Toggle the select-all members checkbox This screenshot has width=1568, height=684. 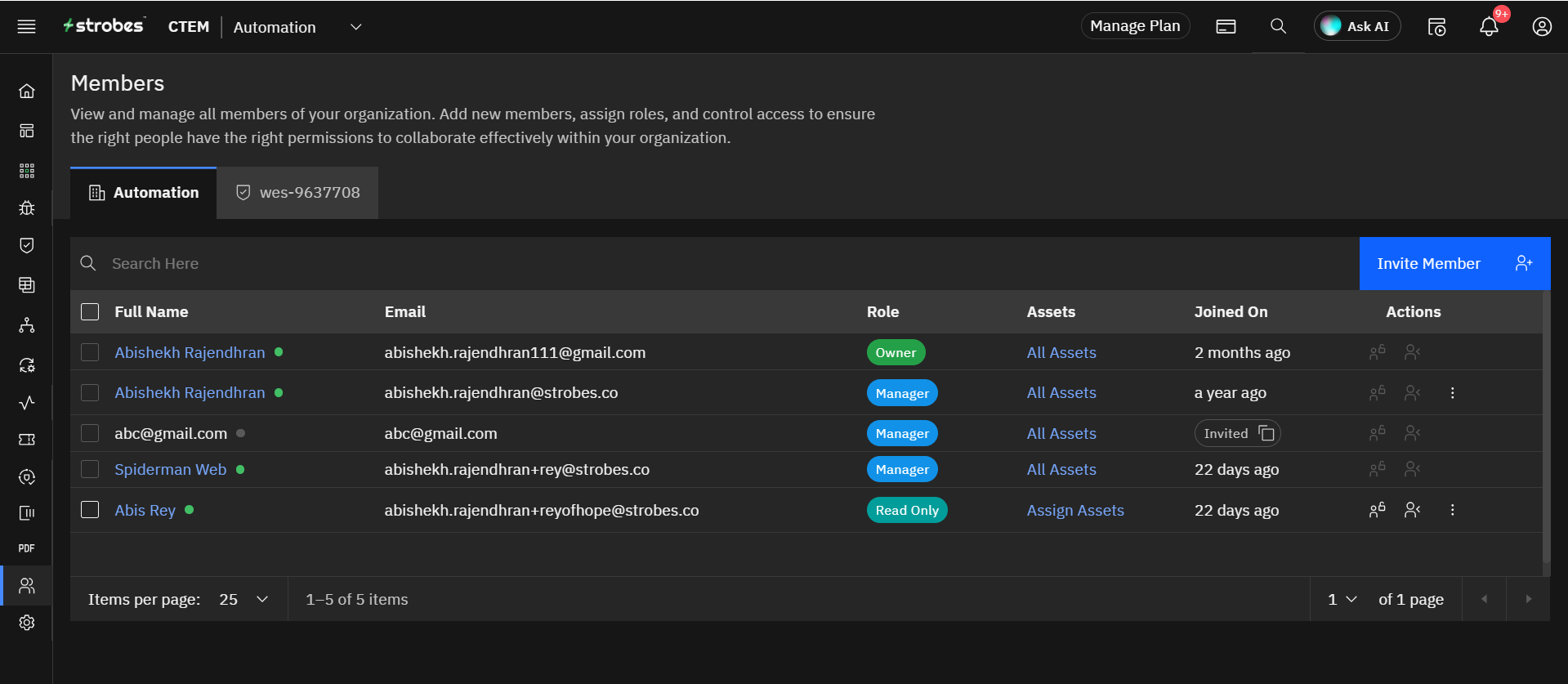pyautogui.click(x=90, y=312)
